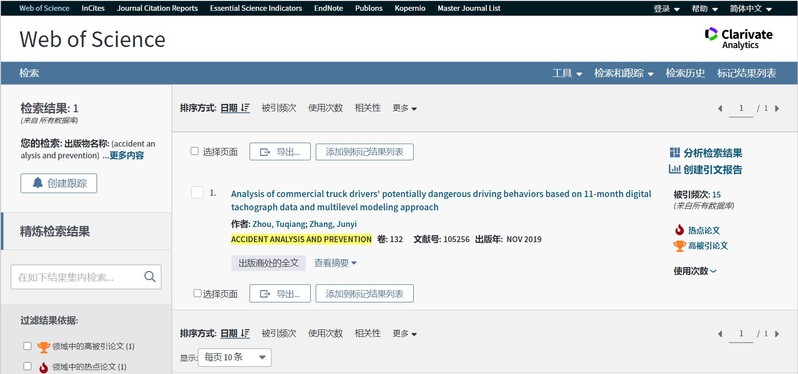Click the bottom 导出... button
Image resolution: width=798 pixels, height=374 pixels.
pyautogui.click(x=280, y=294)
